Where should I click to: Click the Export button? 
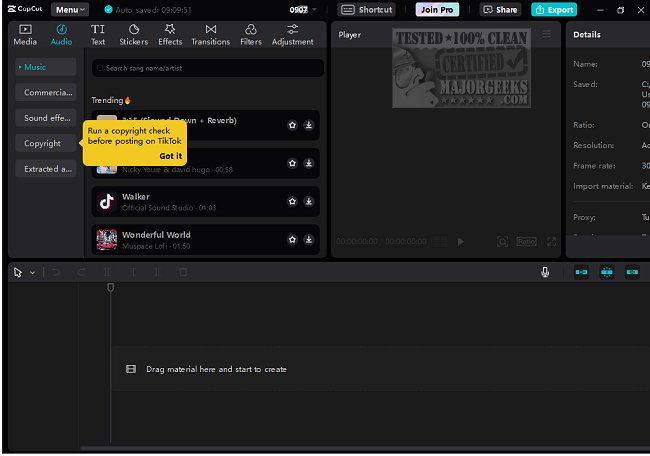point(554,10)
